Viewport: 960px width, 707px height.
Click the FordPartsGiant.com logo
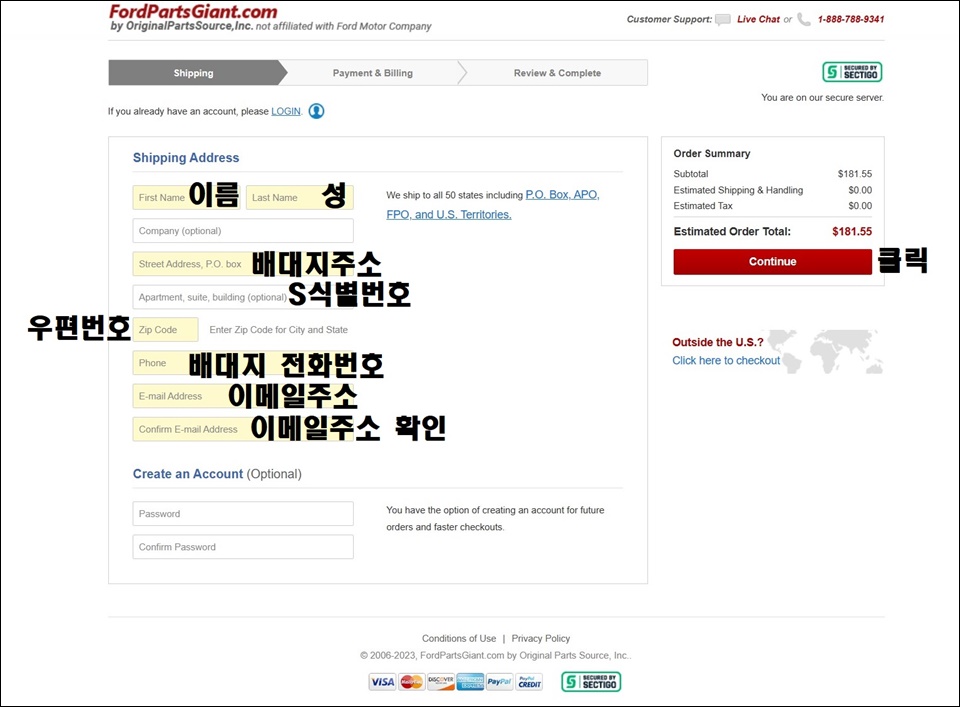(x=193, y=12)
